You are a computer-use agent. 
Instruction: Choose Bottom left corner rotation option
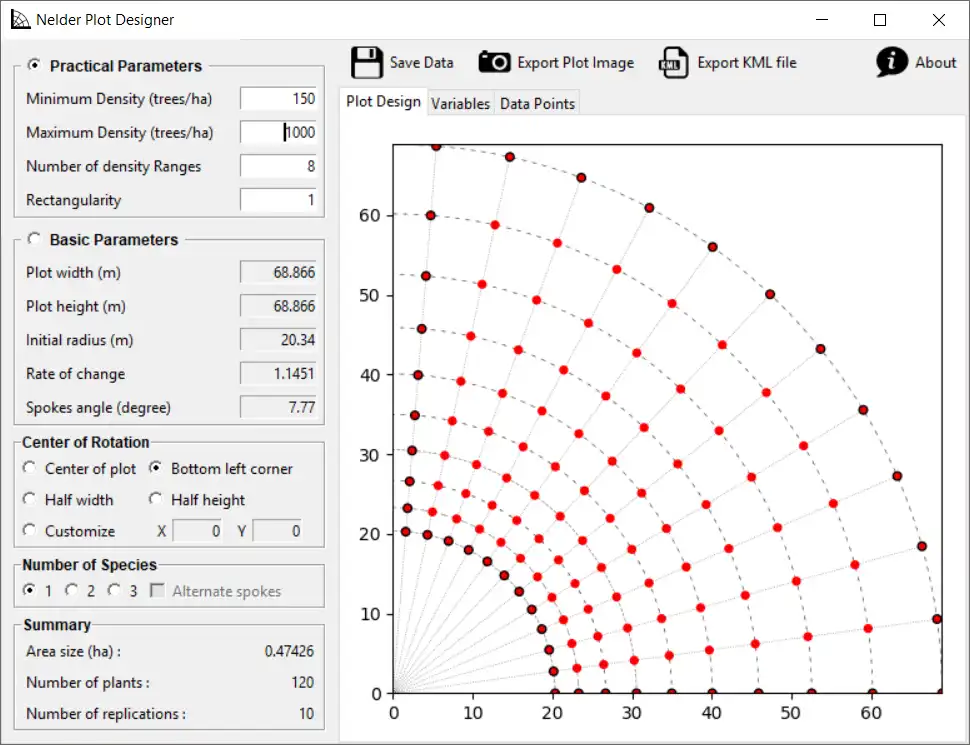(155, 468)
